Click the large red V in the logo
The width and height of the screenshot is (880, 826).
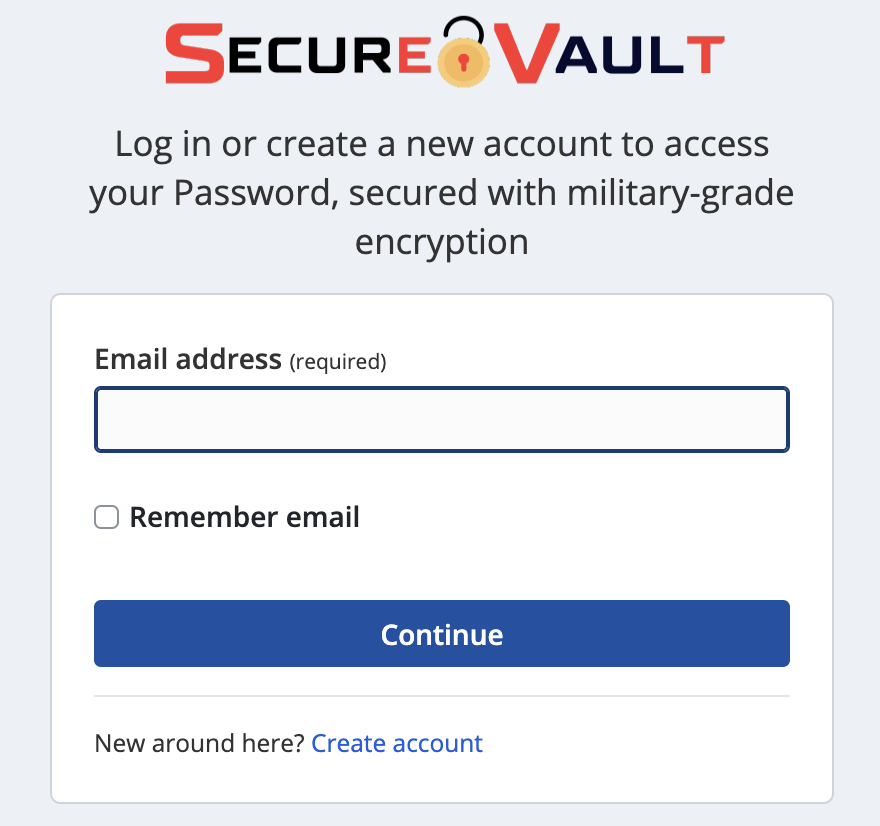(x=526, y=57)
